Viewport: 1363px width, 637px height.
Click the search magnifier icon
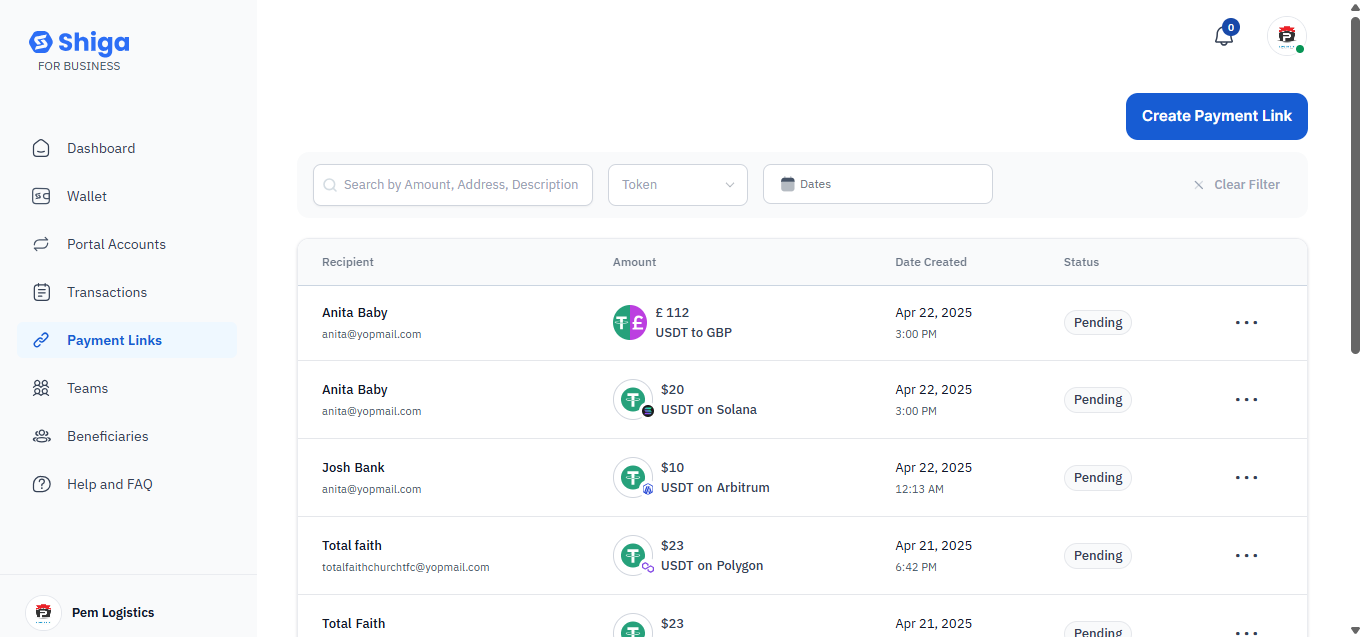[x=330, y=185]
